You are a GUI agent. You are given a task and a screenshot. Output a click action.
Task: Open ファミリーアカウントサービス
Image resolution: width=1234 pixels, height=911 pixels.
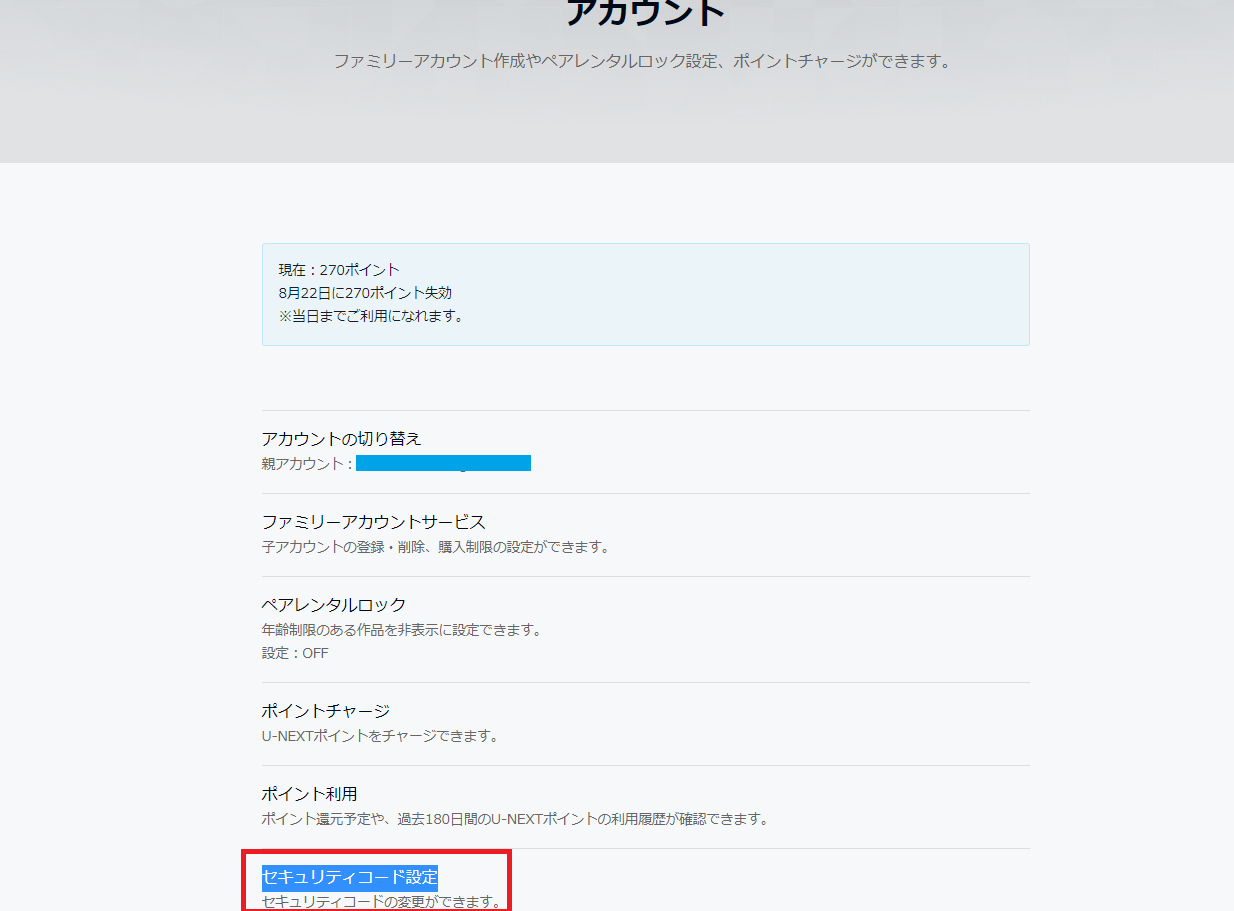click(373, 522)
